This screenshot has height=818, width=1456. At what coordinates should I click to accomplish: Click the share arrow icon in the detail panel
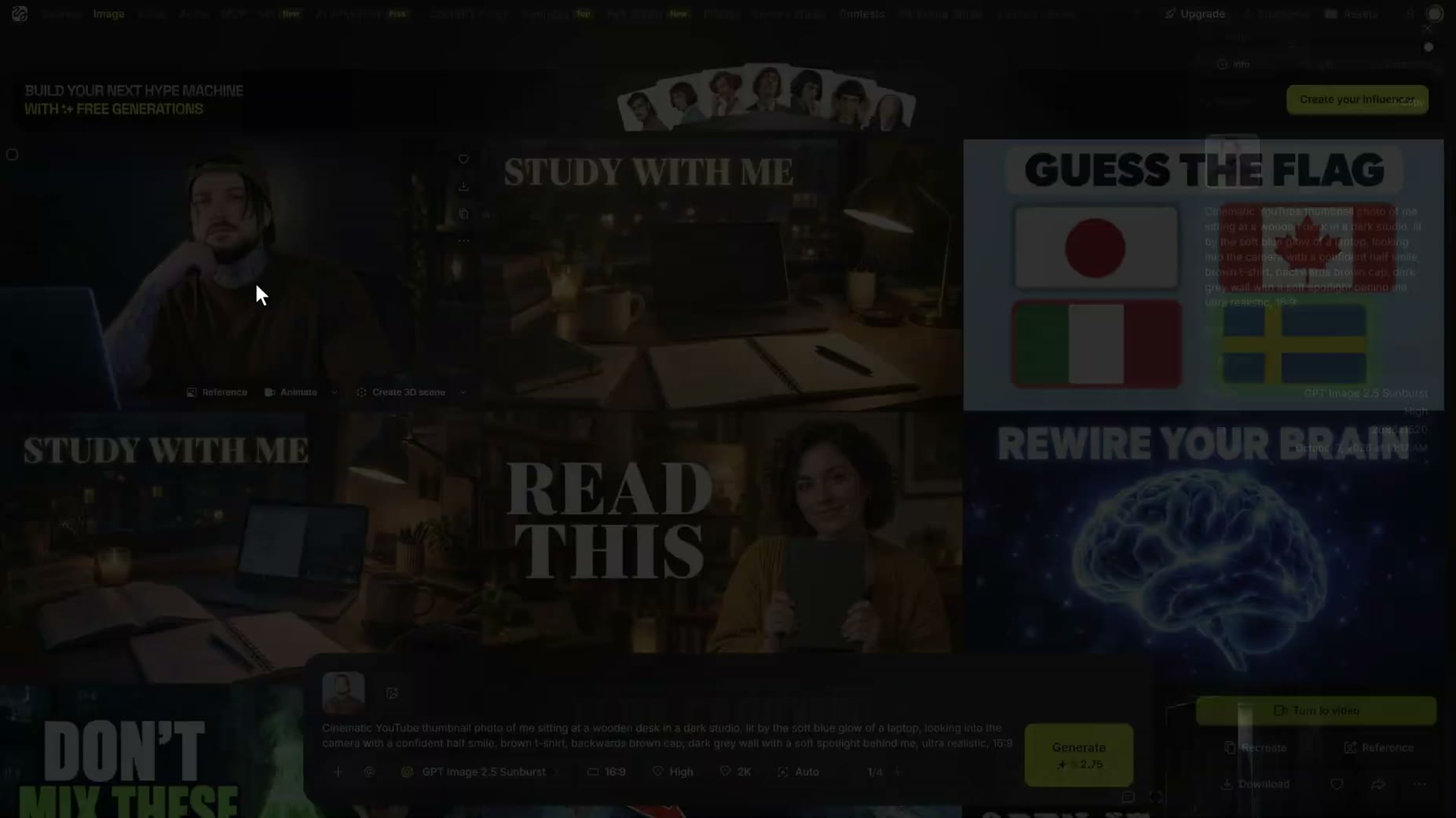[x=1377, y=783]
